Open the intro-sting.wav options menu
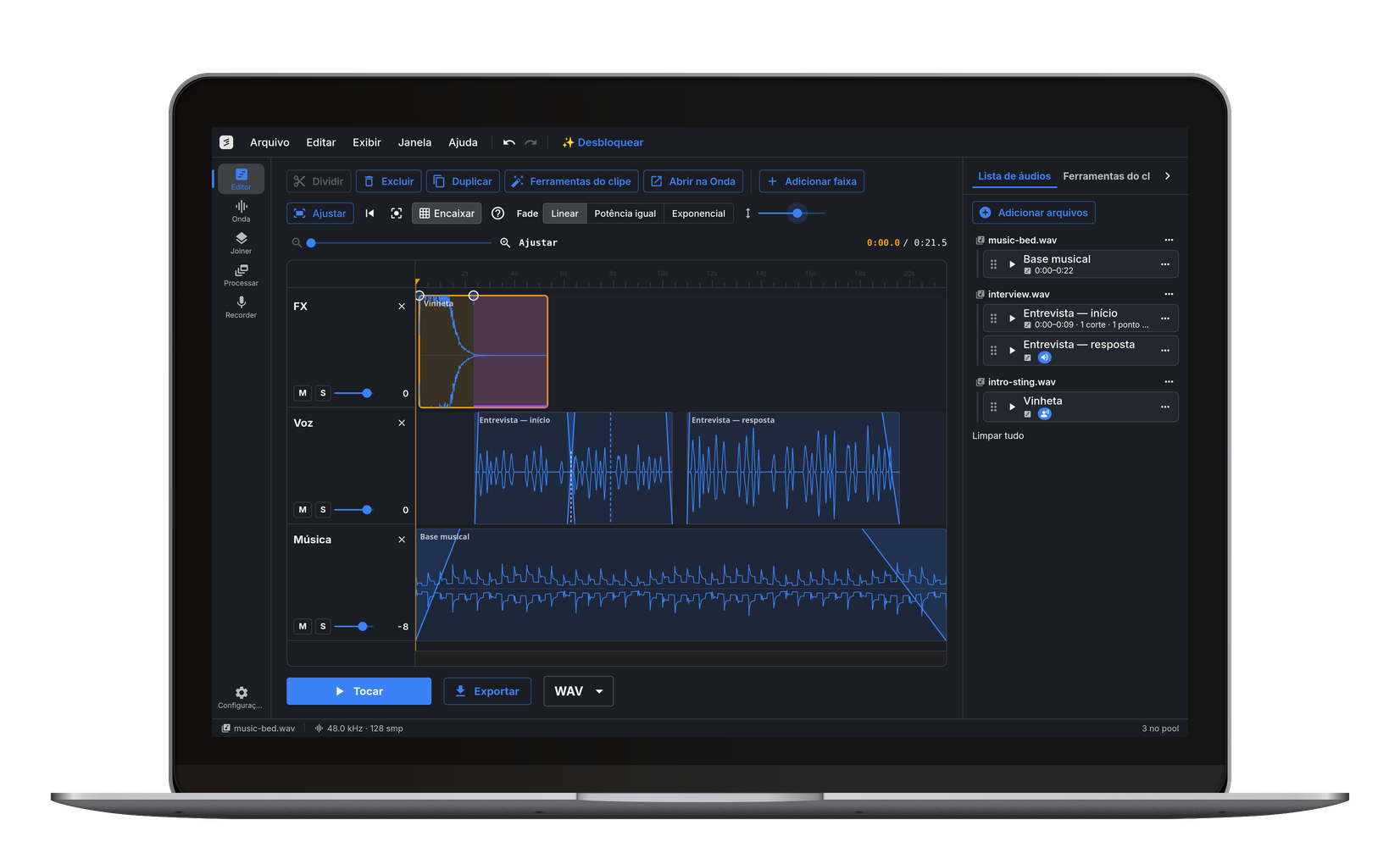The width and height of the screenshot is (1400, 864). (1169, 382)
